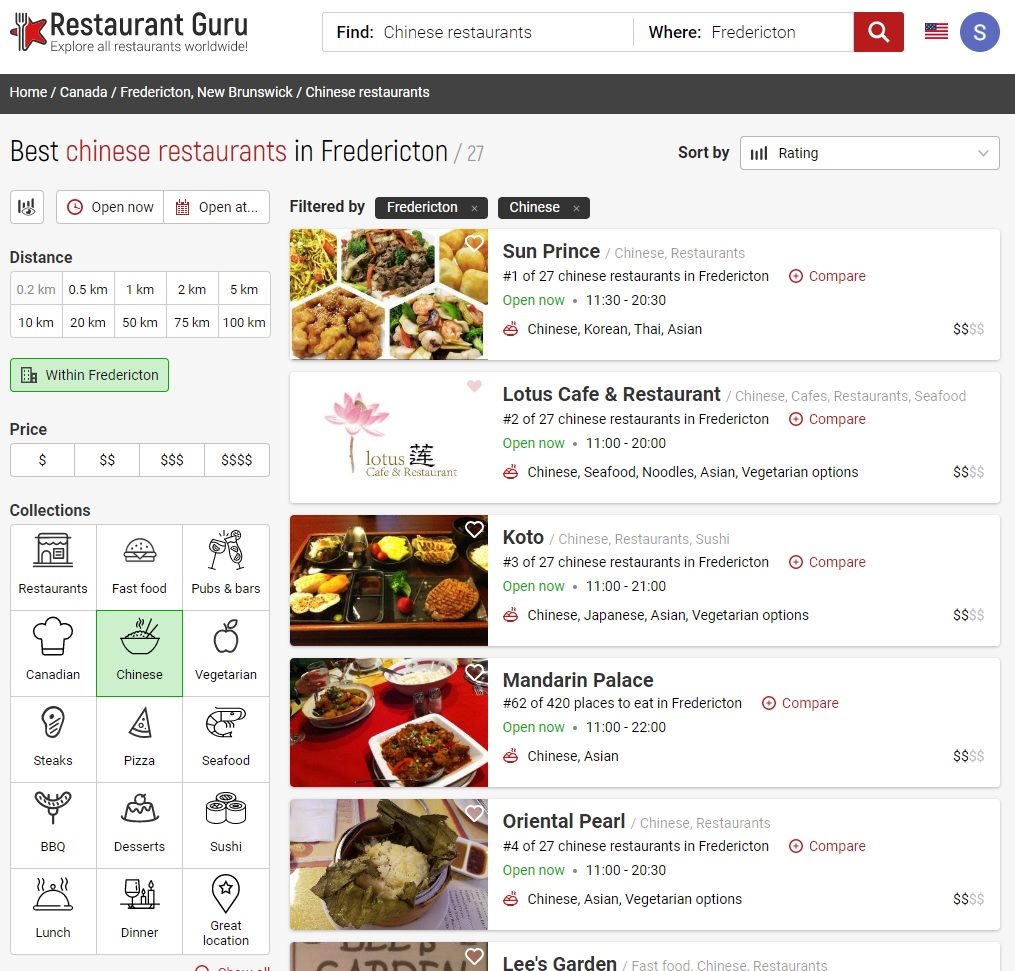This screenshot has height=971, width=1015.
Task: Deselect the Chinese collection icon
Action: [139, 654]
